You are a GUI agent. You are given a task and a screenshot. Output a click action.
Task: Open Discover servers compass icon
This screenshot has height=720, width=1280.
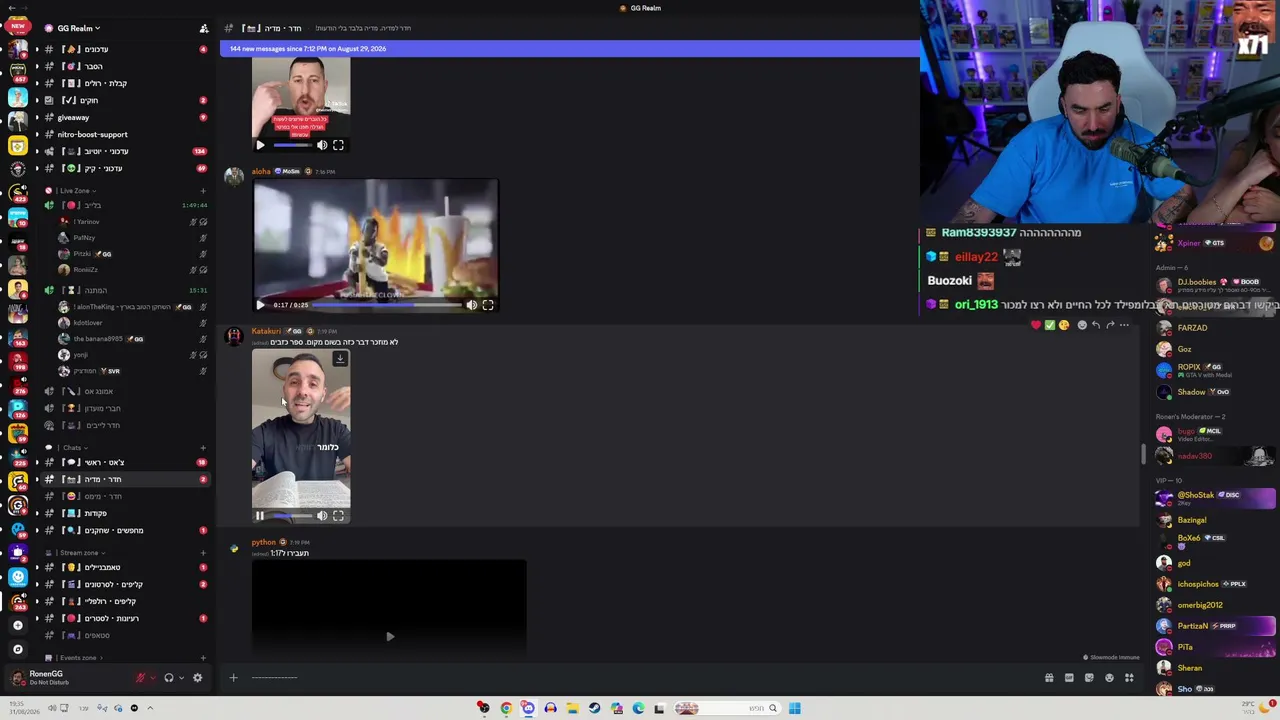point(17,649)
